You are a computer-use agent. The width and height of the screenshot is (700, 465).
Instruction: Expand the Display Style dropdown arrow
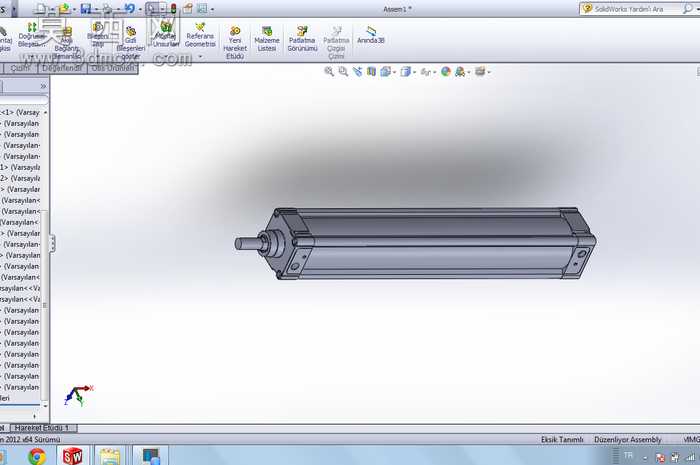(x=414, y=72)
